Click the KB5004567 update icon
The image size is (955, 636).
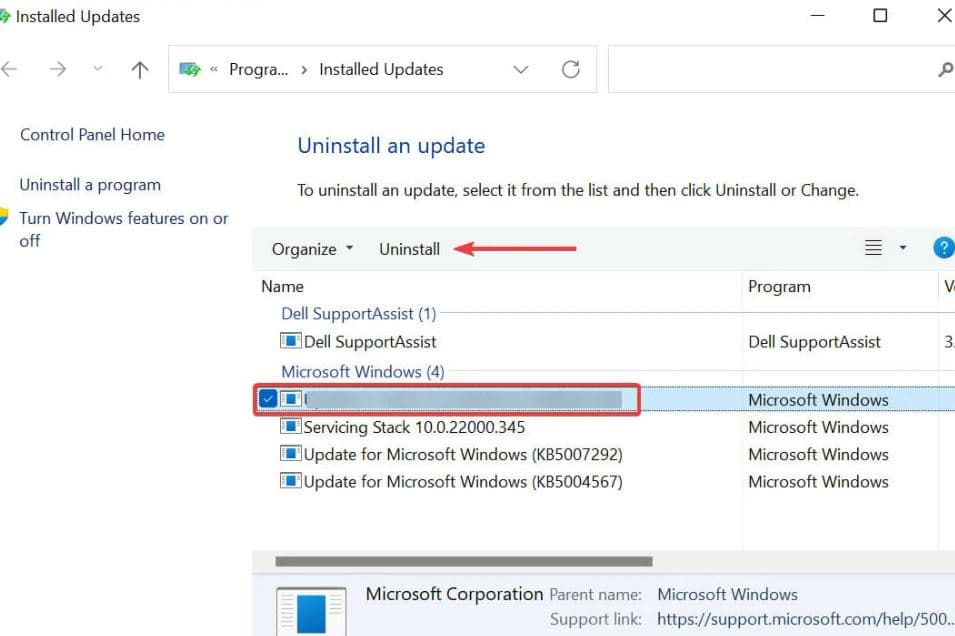tap(291, 481)
